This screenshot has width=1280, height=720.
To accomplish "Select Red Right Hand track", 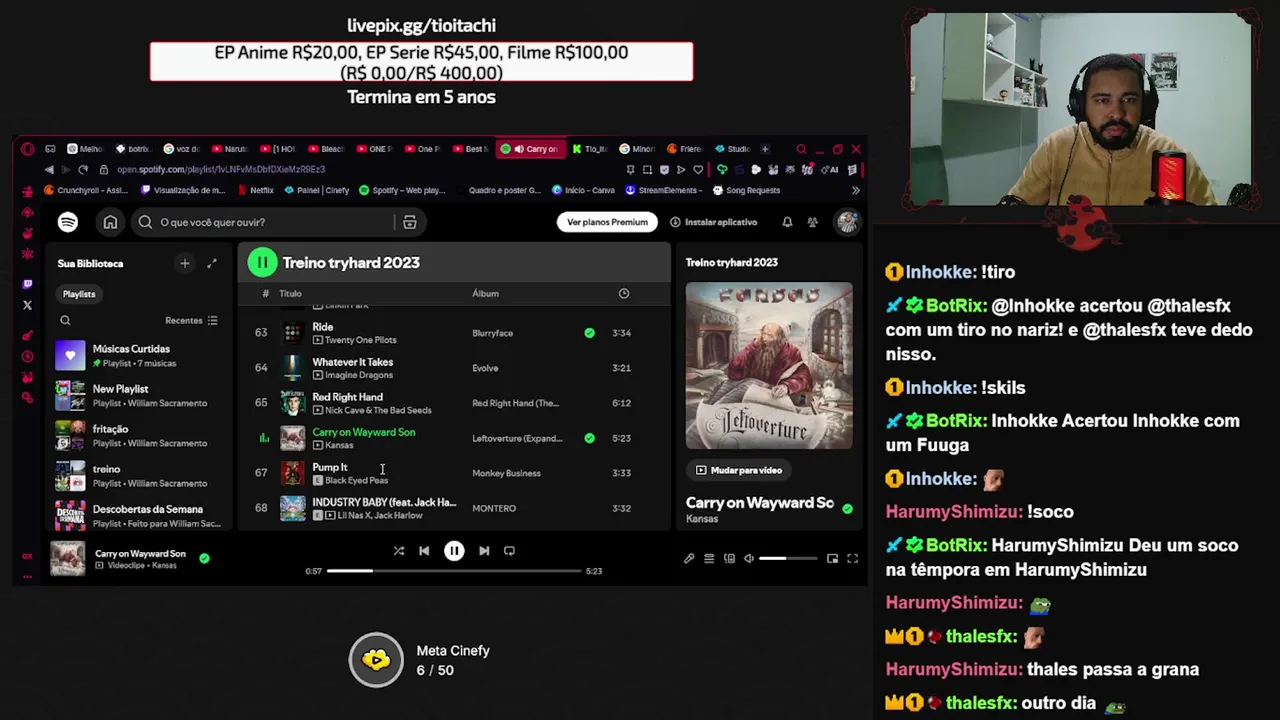I will (454, 403).
